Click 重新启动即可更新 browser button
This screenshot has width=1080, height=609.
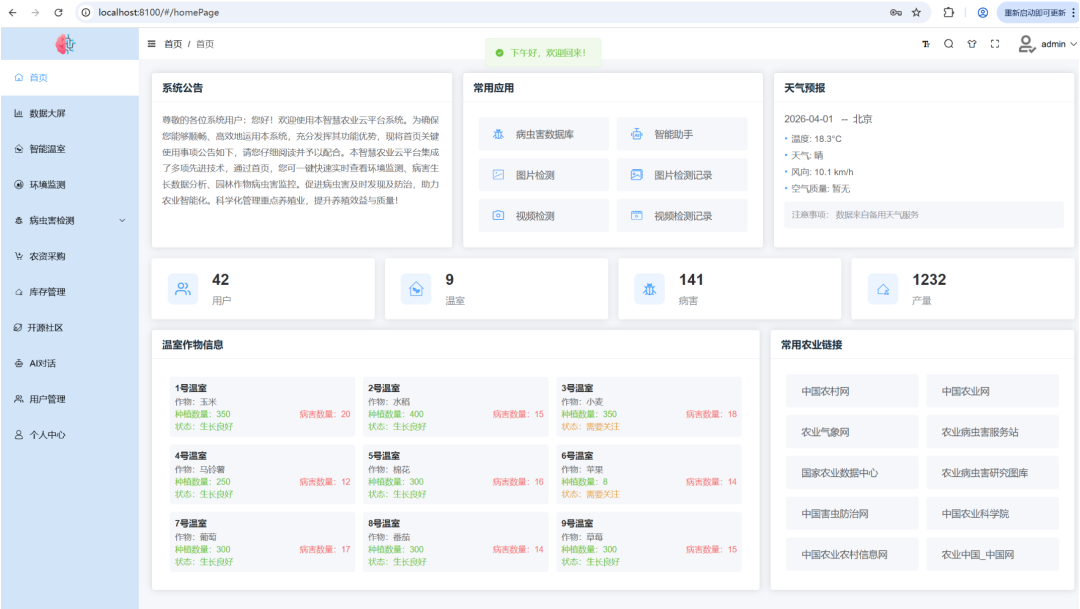1037,12
